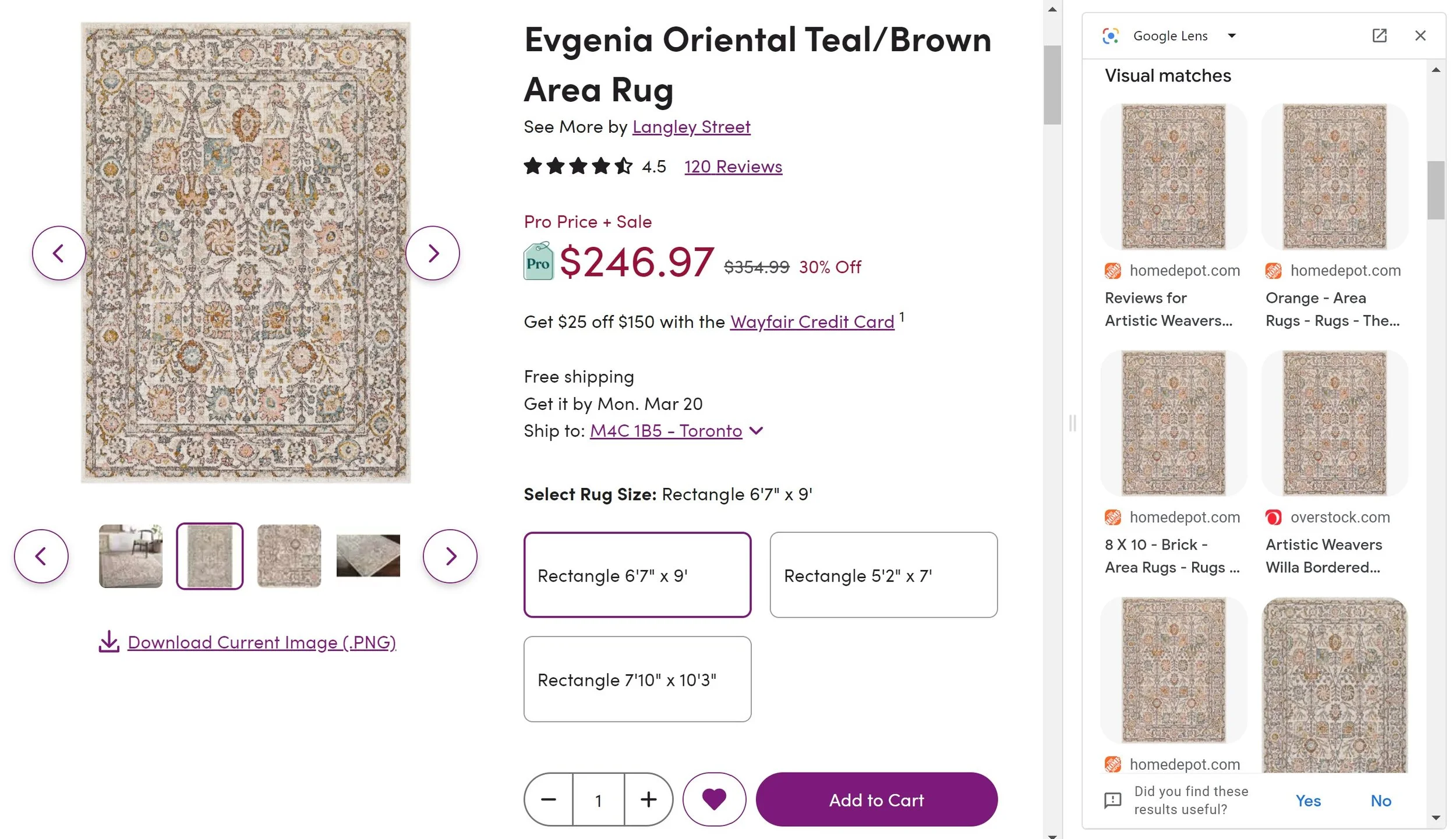Save rug to favorites with heart icon
The width and height of the screenshot is (1456, 839).
point(714,799)
